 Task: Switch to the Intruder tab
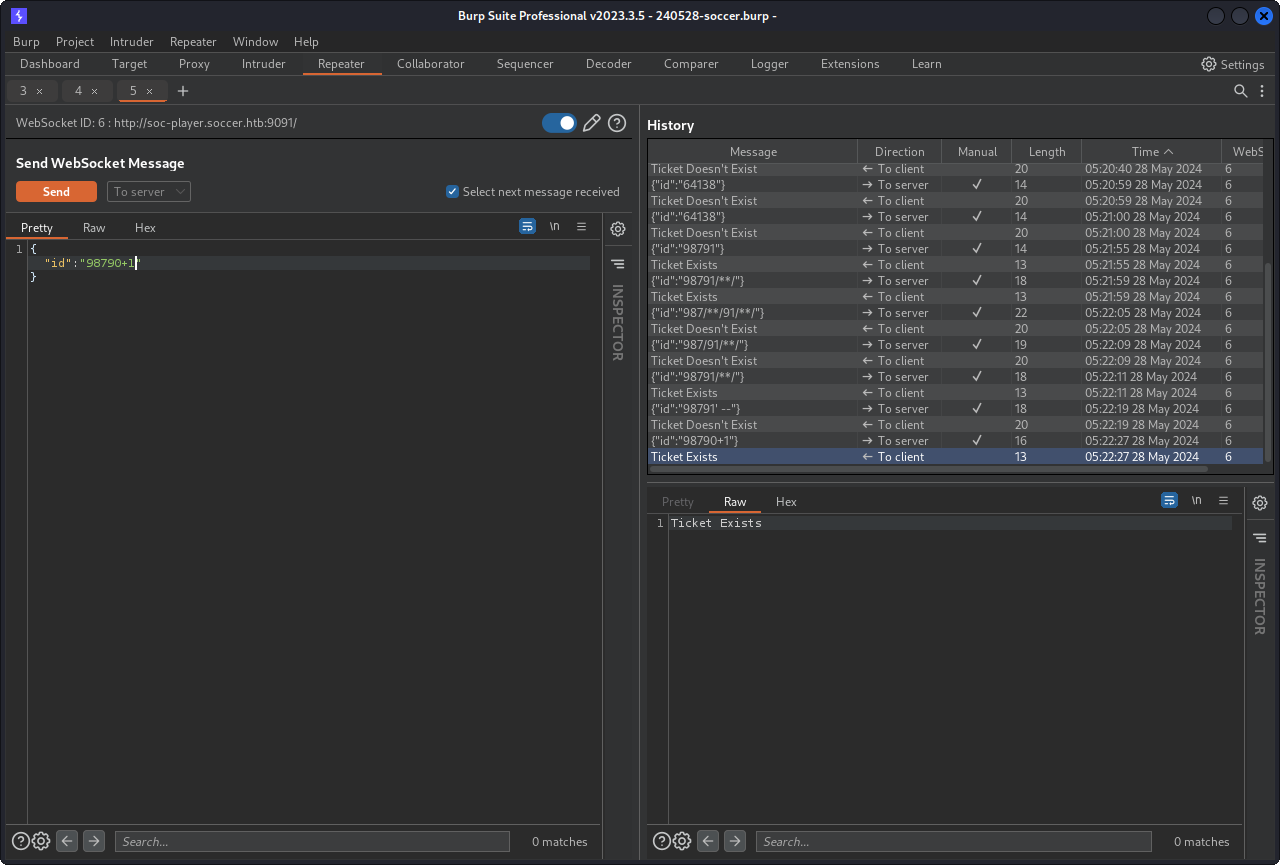263,64
